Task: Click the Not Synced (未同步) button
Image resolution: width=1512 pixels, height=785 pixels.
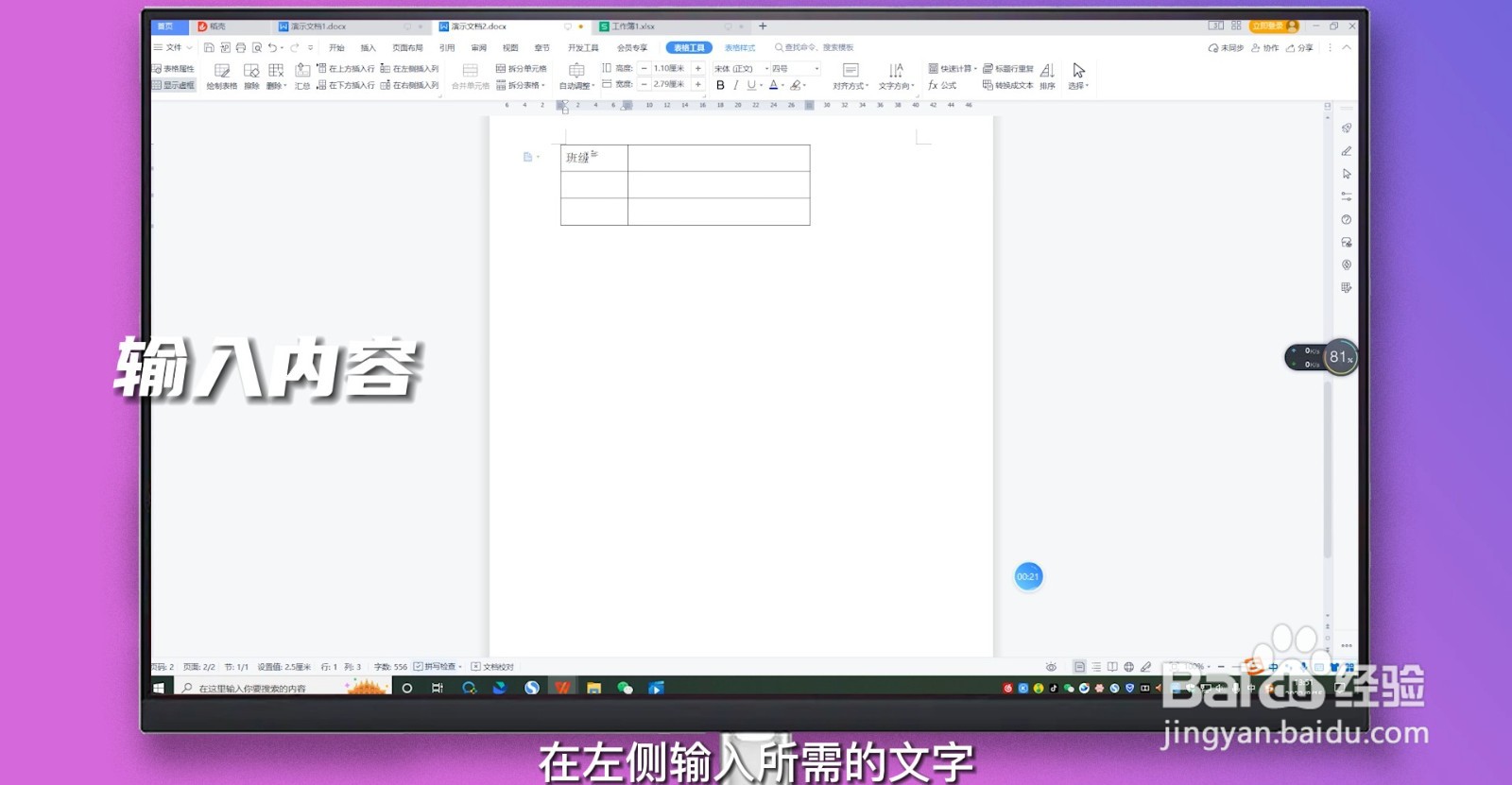Action: coord(1226,47)
